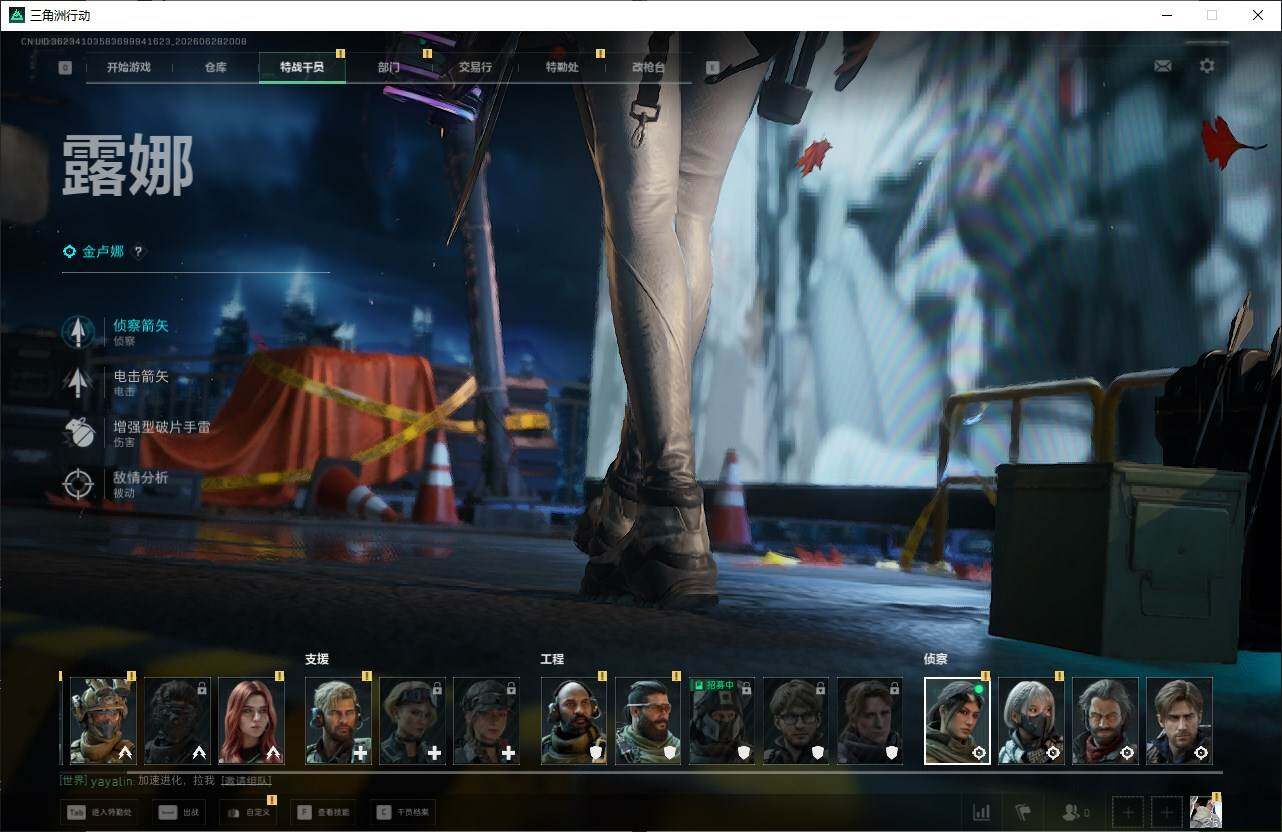The height and width of the screenshot is (832, 1282).
Task: Switch to the 仓库 tab
Action: 215,67
